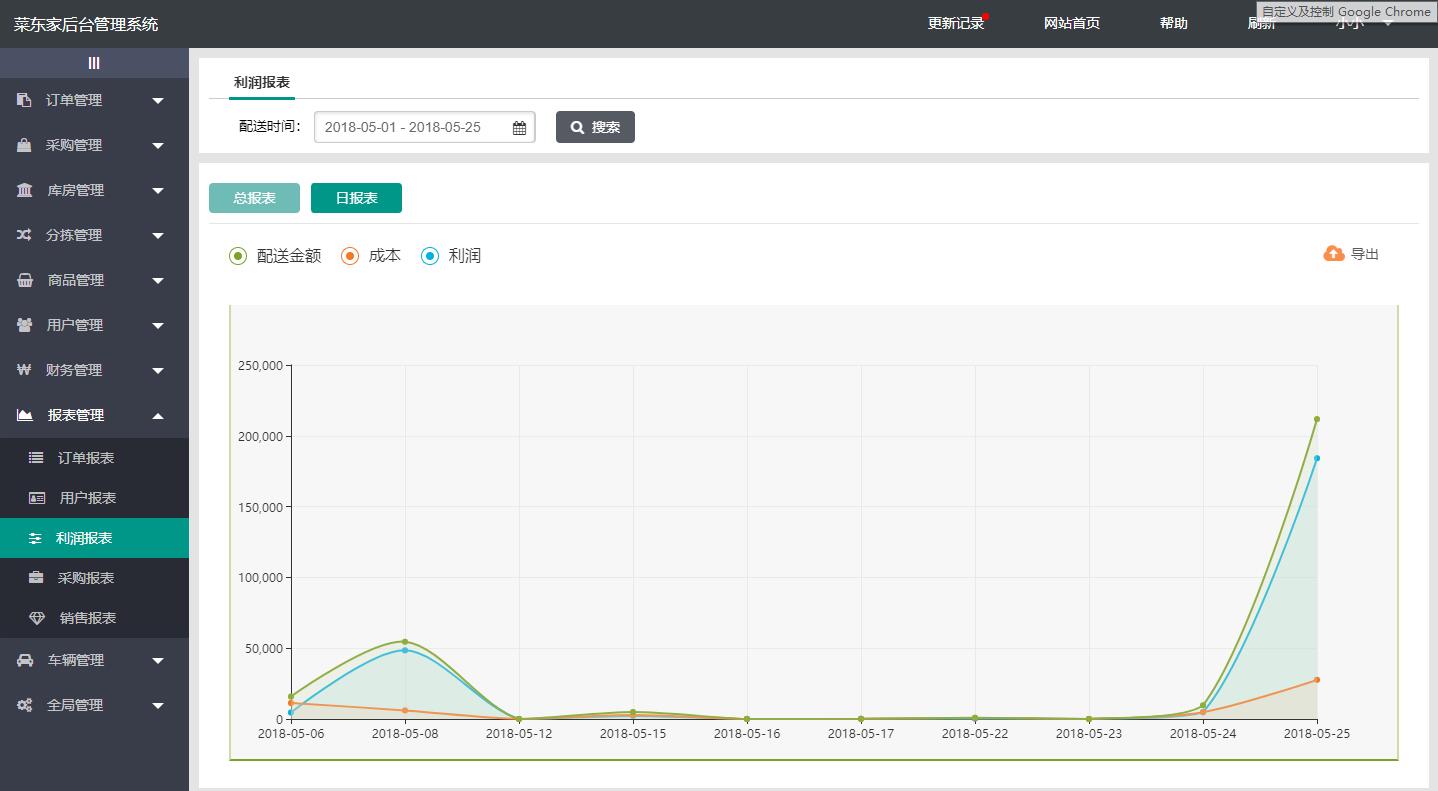Click the 订单报表 list icon
Viewport: 1438px width, 791px height.
(x=36, y=458)
